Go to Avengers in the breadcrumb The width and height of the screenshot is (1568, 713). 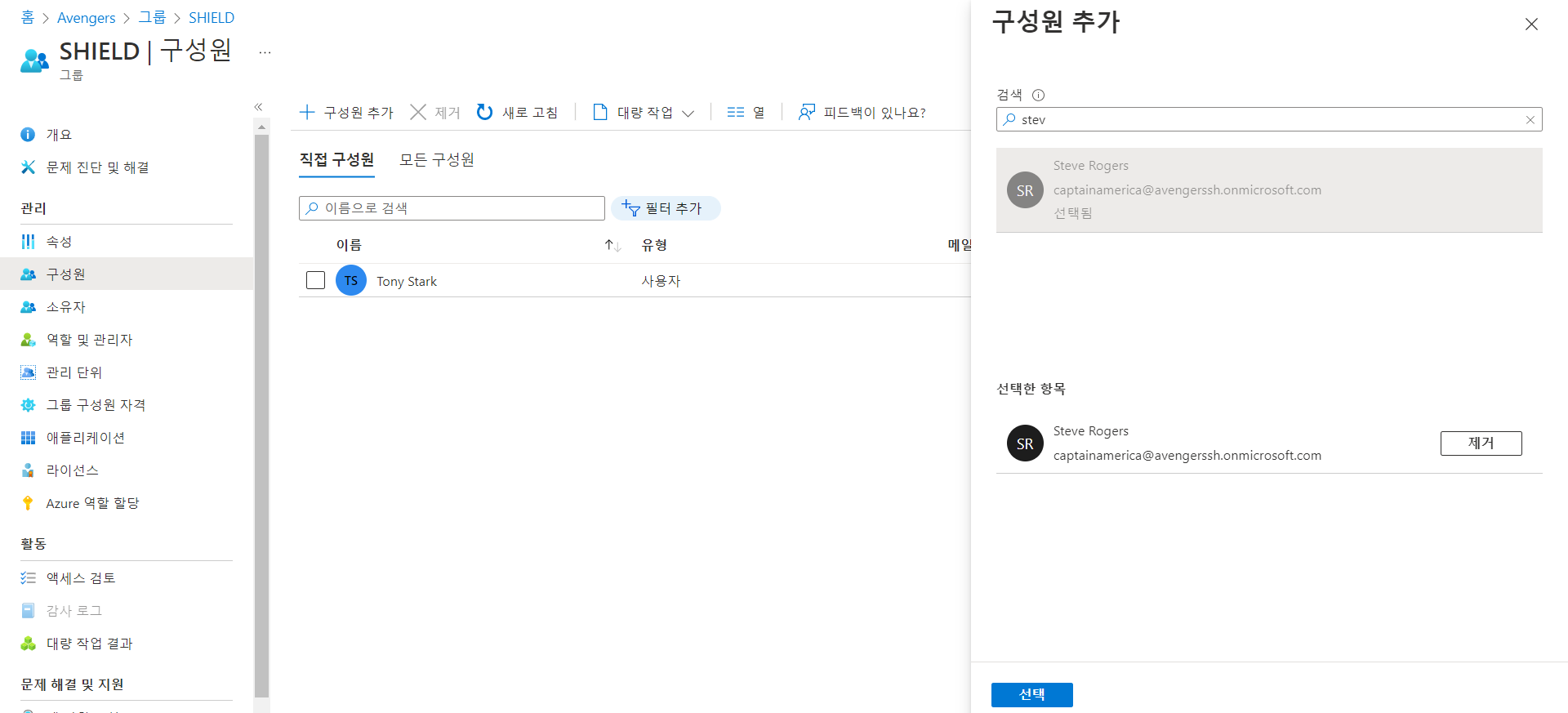click(86, 17)
